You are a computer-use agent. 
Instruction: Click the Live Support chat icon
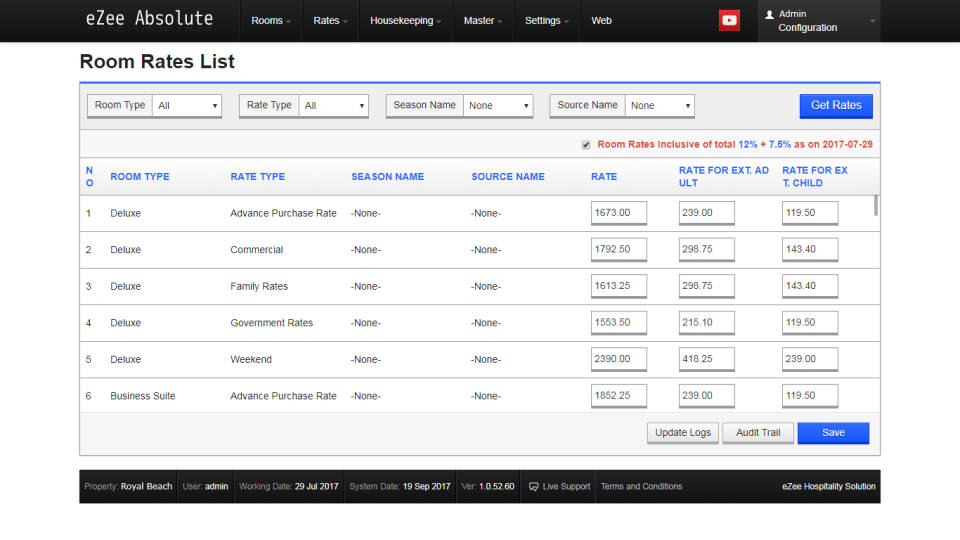[x=534, y=487]
